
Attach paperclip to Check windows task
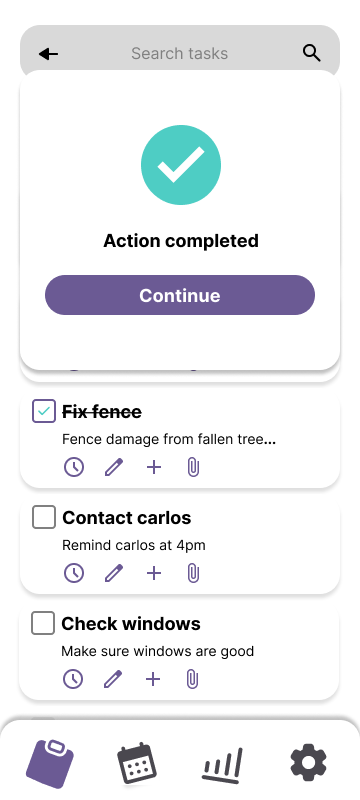192,679
